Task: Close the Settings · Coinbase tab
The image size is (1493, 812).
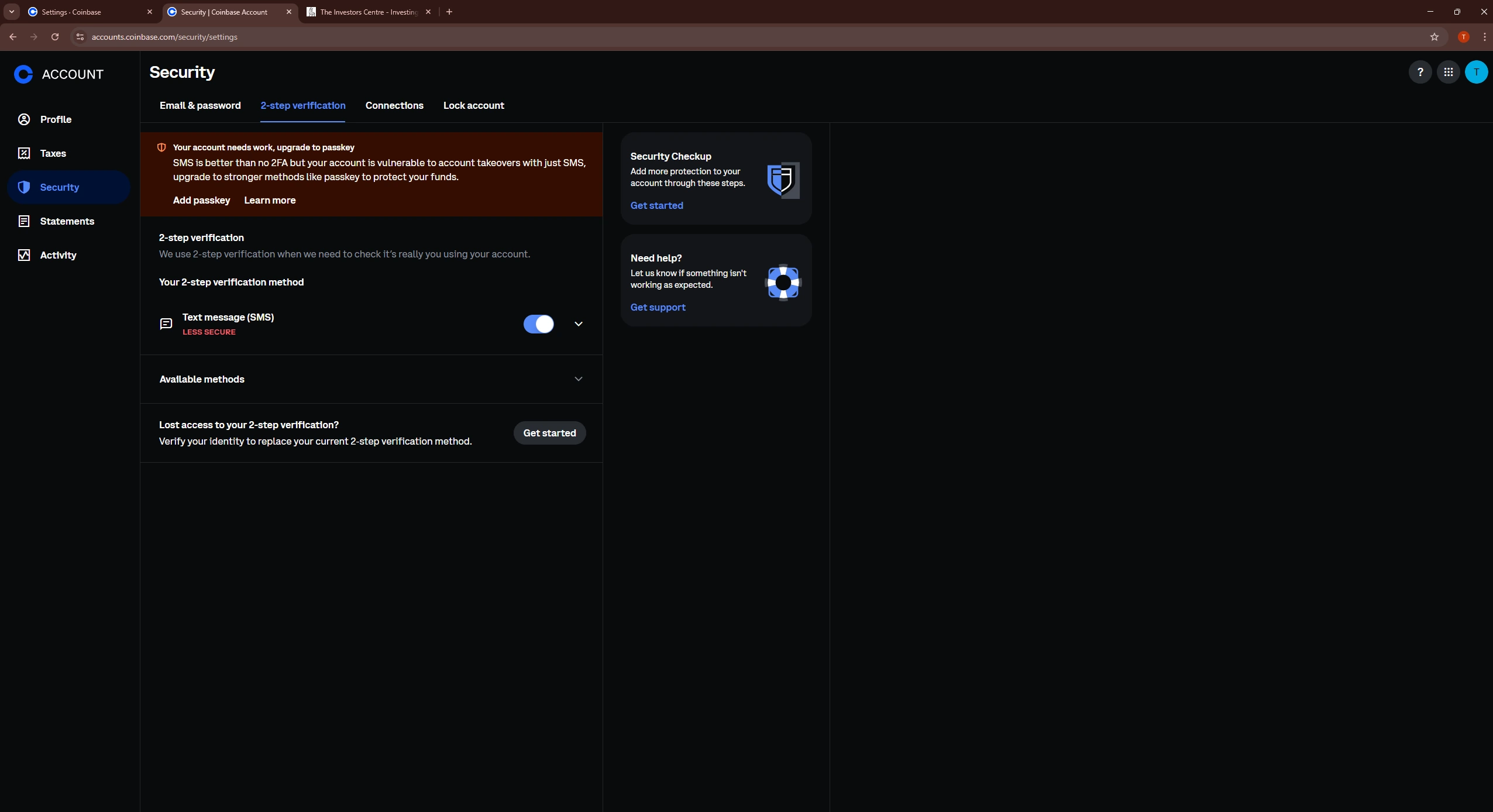Action: [150, 12]
